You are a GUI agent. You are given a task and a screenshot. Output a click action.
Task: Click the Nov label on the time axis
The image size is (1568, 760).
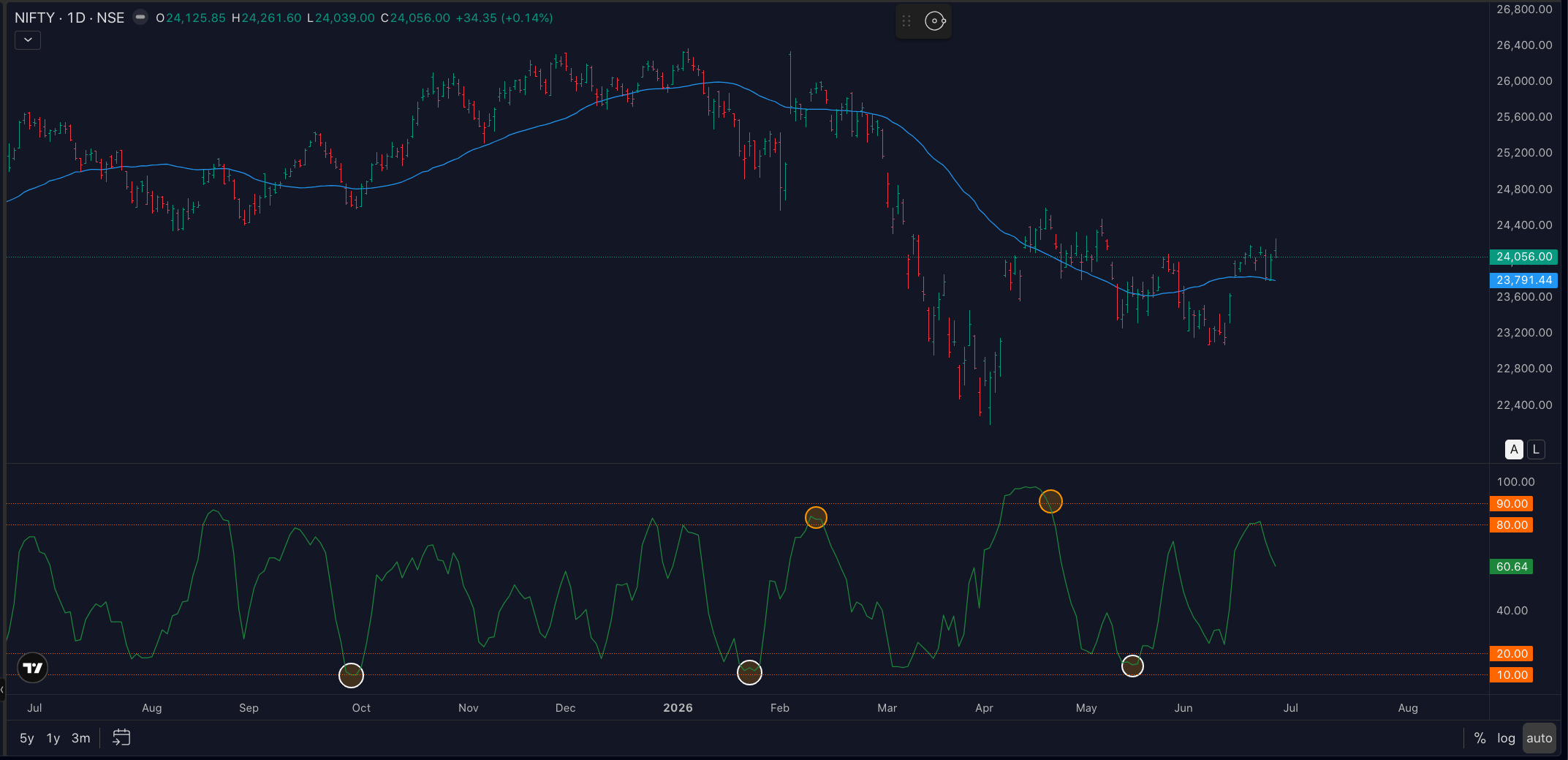coord(469,708)
